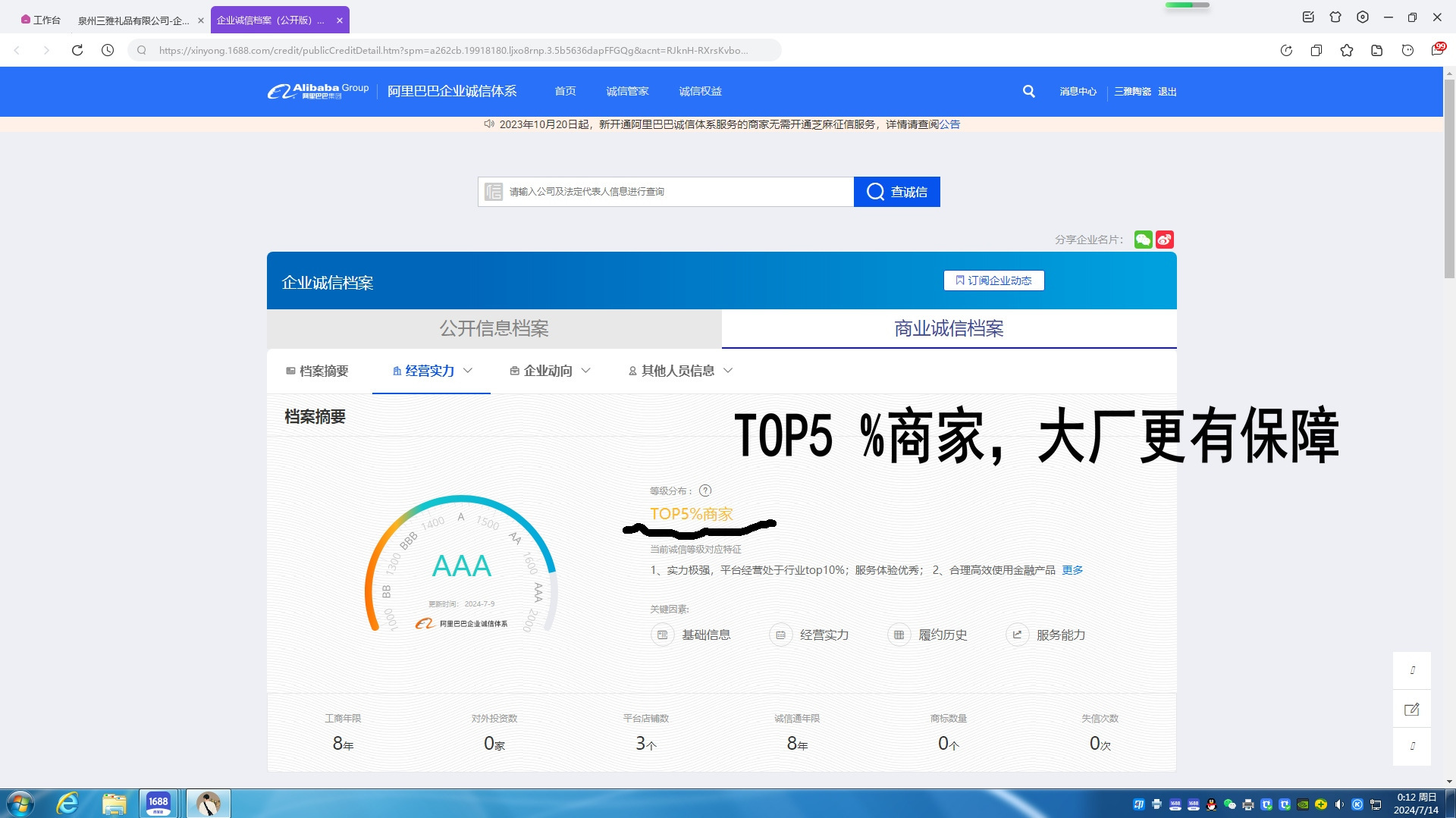Share the enterprise card via Weibo icon
1456x818 pixels.
(1165, 240)
